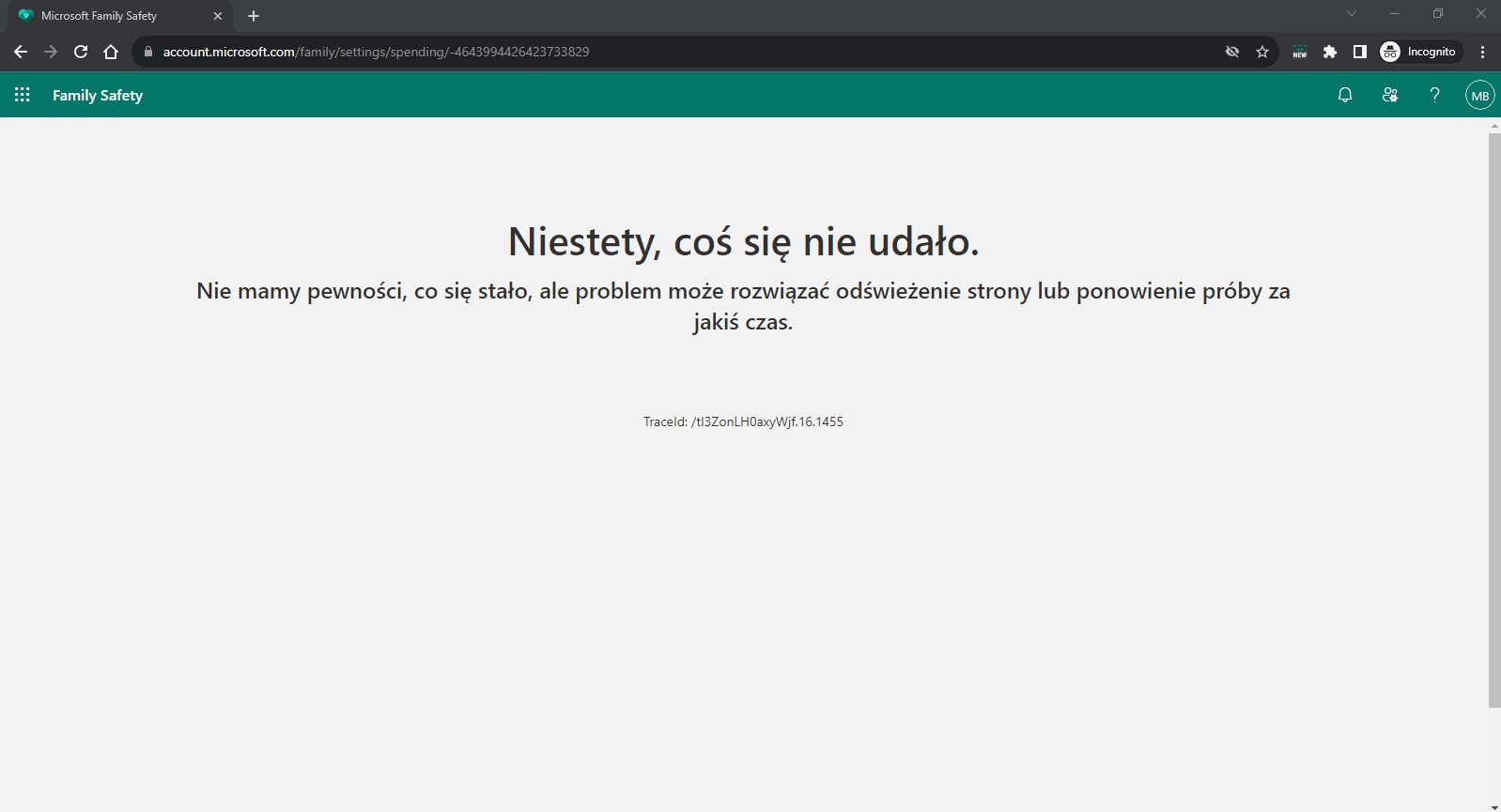Open the Family Safety home link

(98, 95)
